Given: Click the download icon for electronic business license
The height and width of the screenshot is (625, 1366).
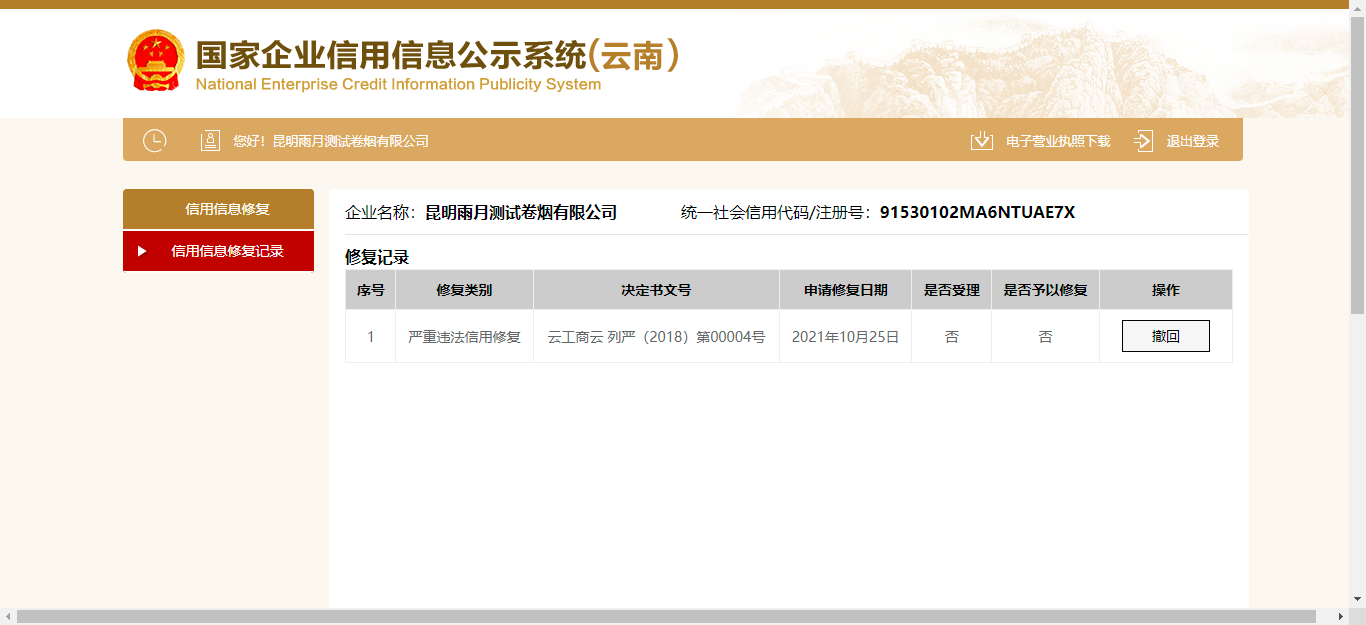Looking at the screenshot, I should (x=981, y=141).
